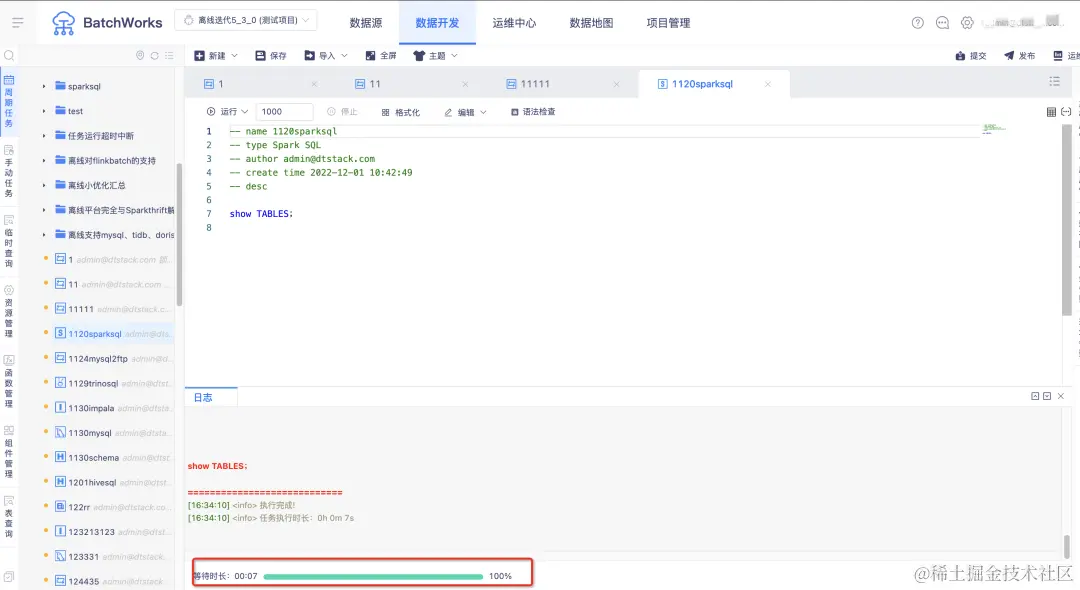This screenshot has width=1080, height=590.
Task: Select the 日志 log tab
Action: point(211,397)
